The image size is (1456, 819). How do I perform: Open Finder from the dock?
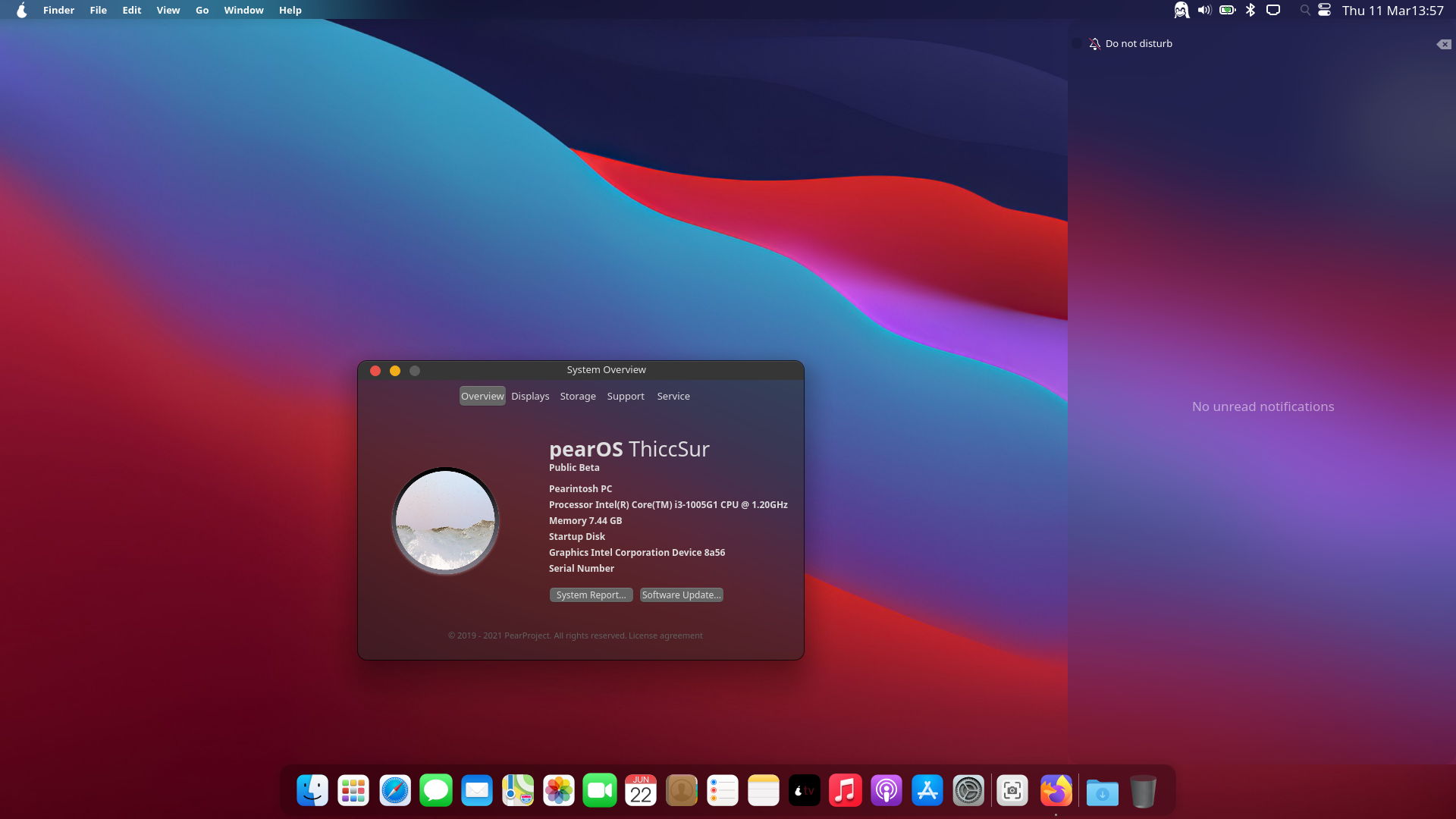[312, 791]
